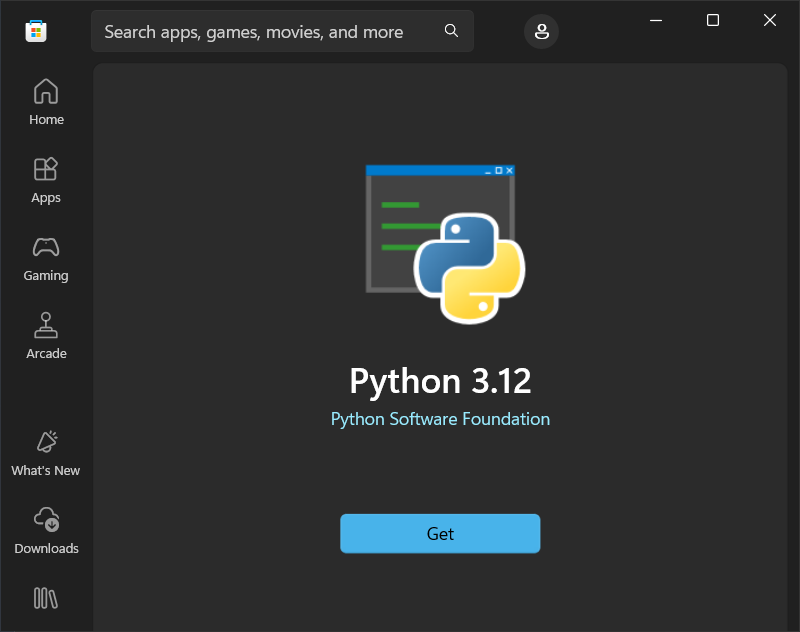This screenshot has width=800, height=632.
Task: Open the user account profile icon
Action: 541,31
